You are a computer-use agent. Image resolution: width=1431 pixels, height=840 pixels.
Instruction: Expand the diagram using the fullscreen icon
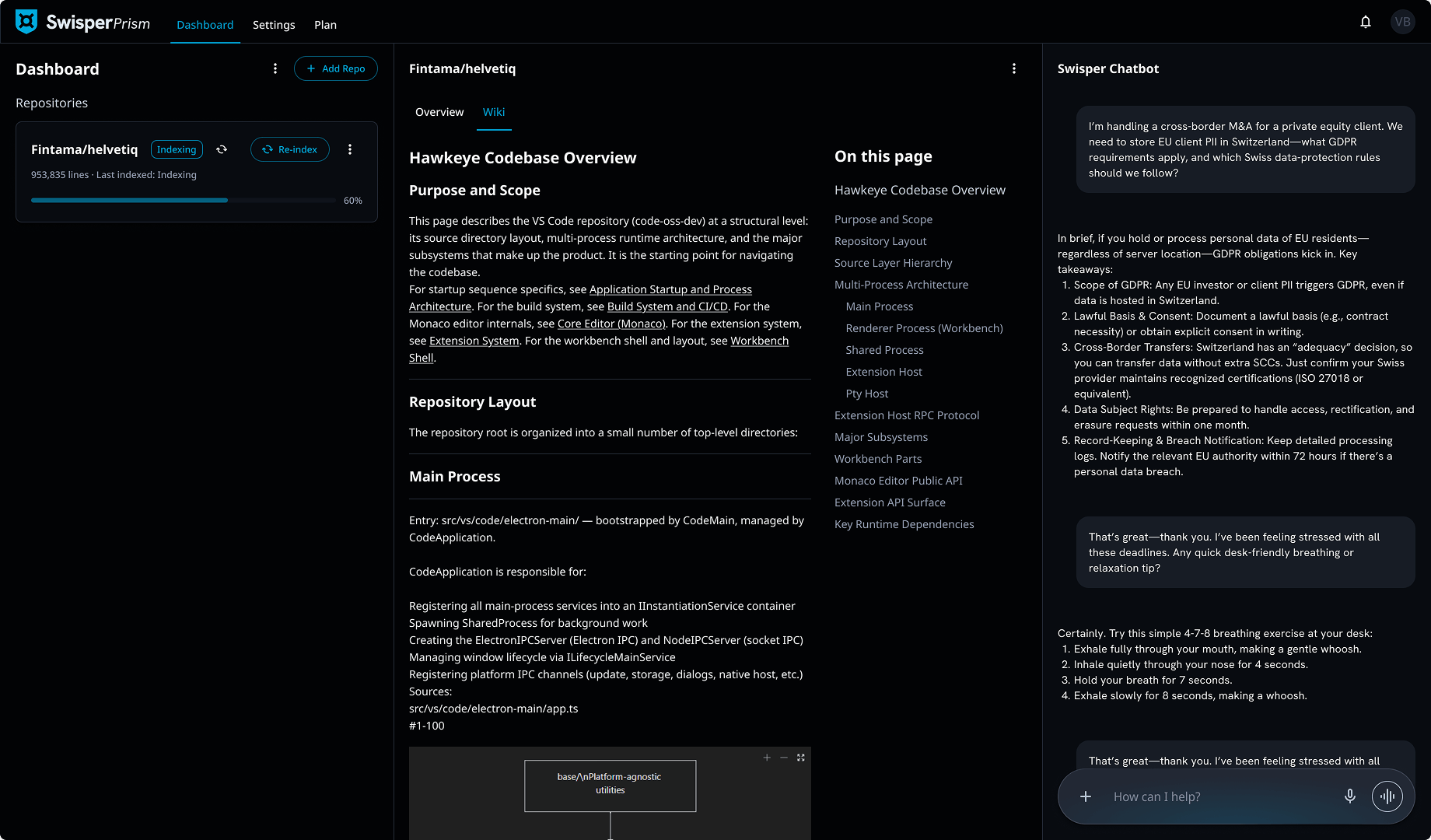coord(800,757)
